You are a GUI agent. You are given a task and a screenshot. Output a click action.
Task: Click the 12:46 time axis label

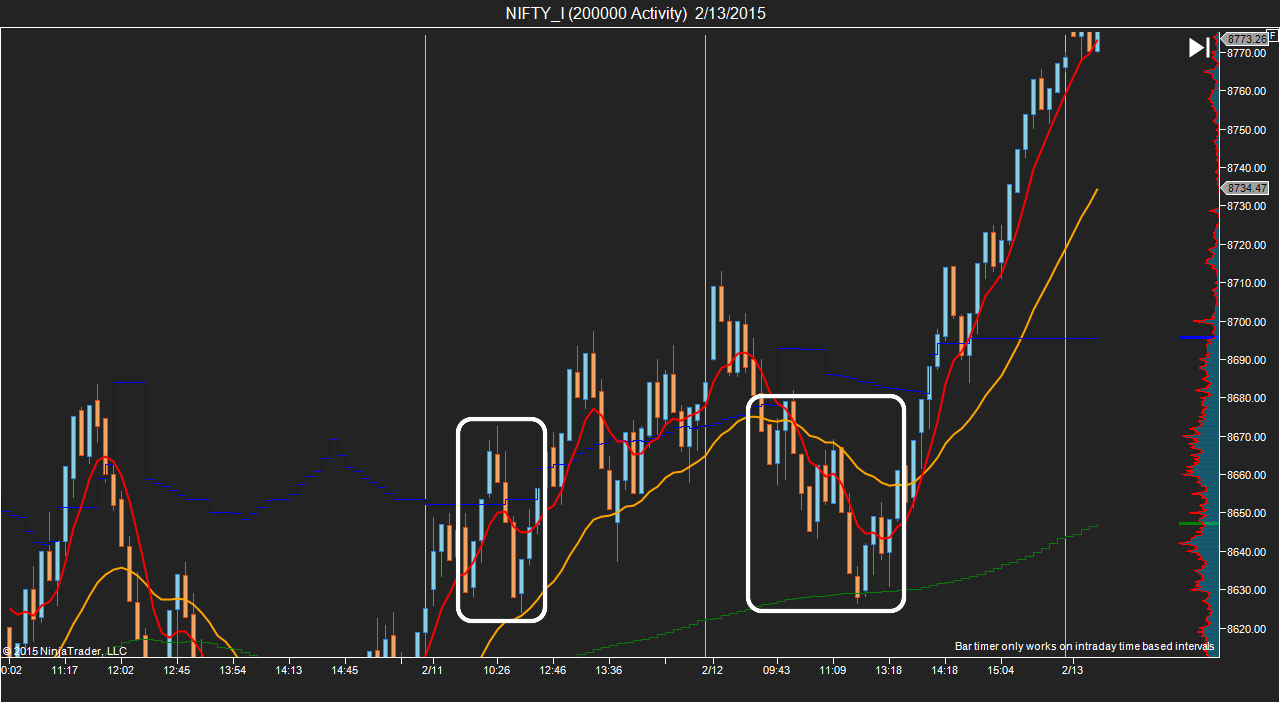552,670
